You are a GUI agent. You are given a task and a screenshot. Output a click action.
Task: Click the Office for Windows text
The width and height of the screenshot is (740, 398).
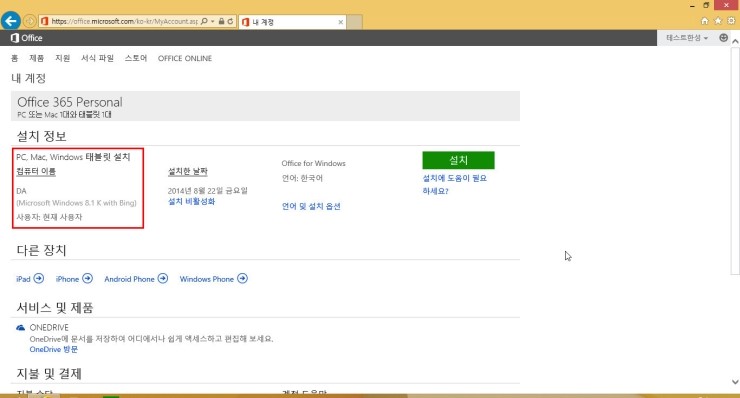pyautogui.click(x=313, y=163)
